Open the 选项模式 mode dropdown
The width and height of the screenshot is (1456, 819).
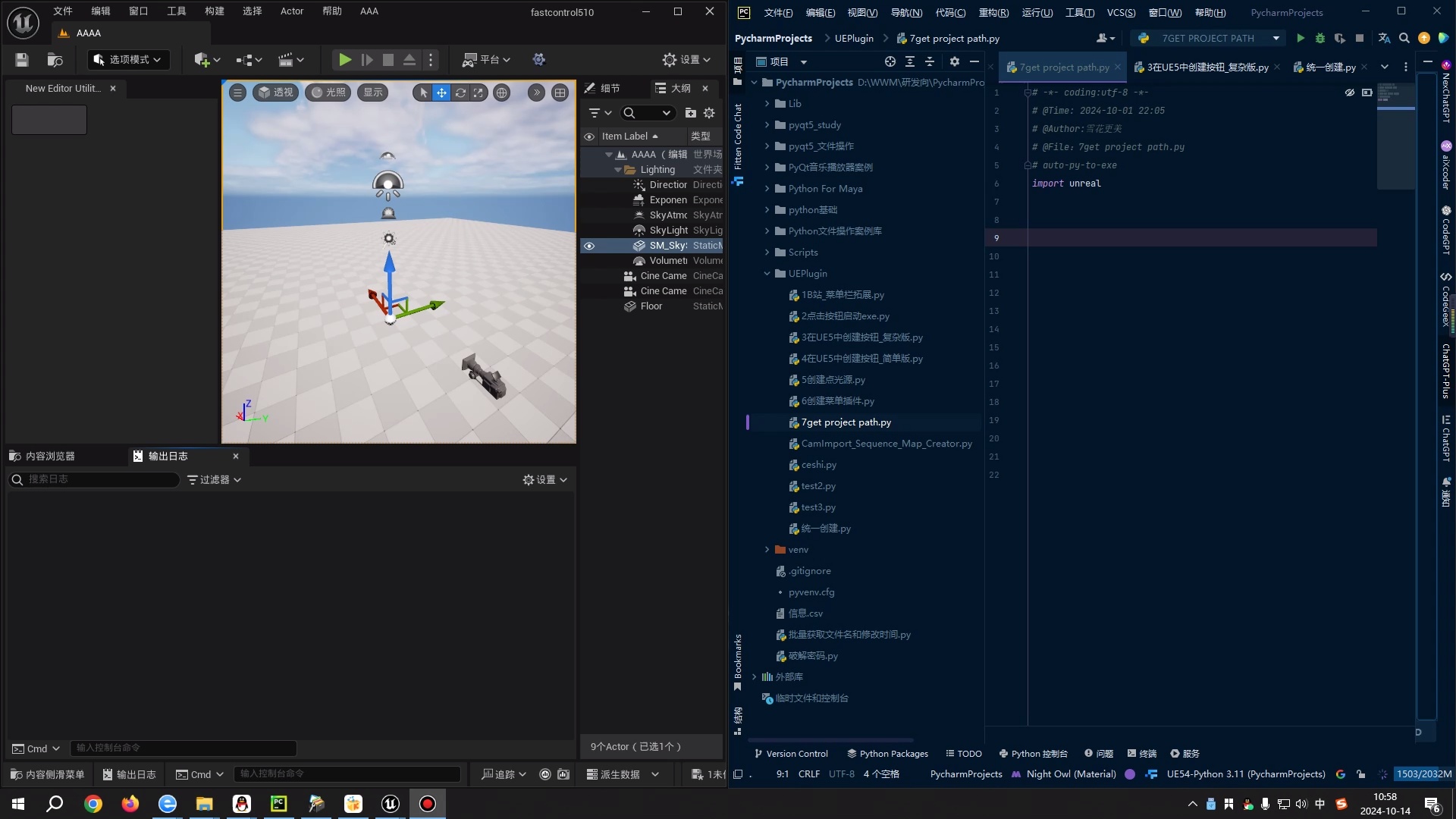127,60
